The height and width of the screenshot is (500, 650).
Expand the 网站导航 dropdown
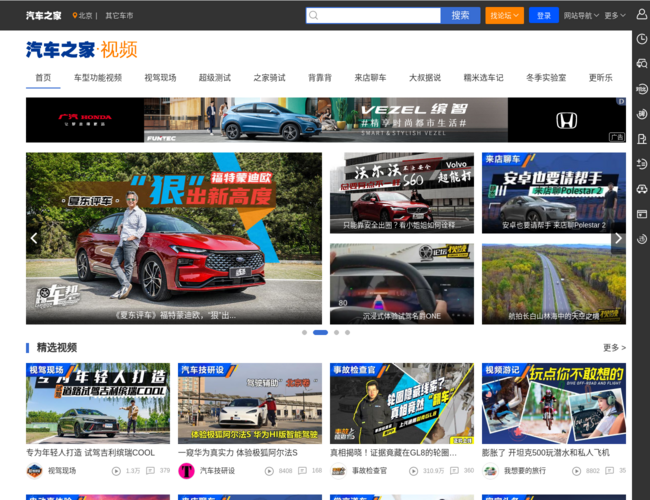tap(581, 15)
